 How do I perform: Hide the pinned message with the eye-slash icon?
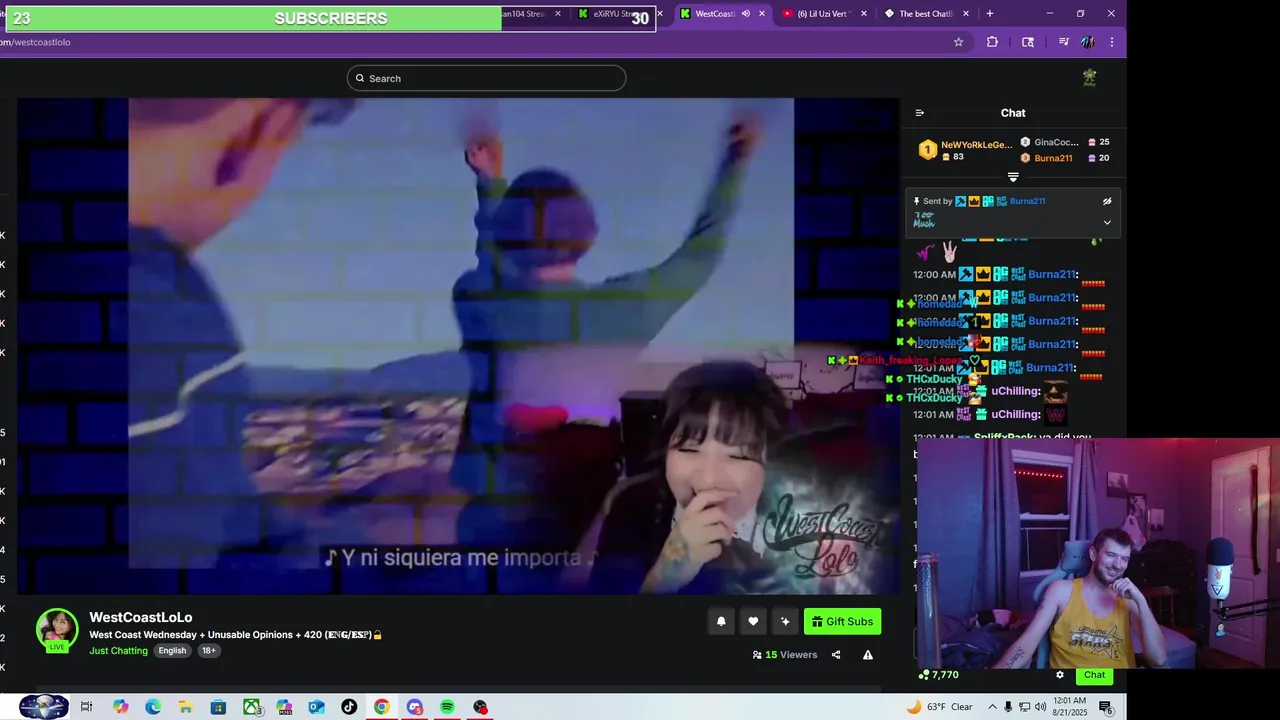pos(1107,201)
